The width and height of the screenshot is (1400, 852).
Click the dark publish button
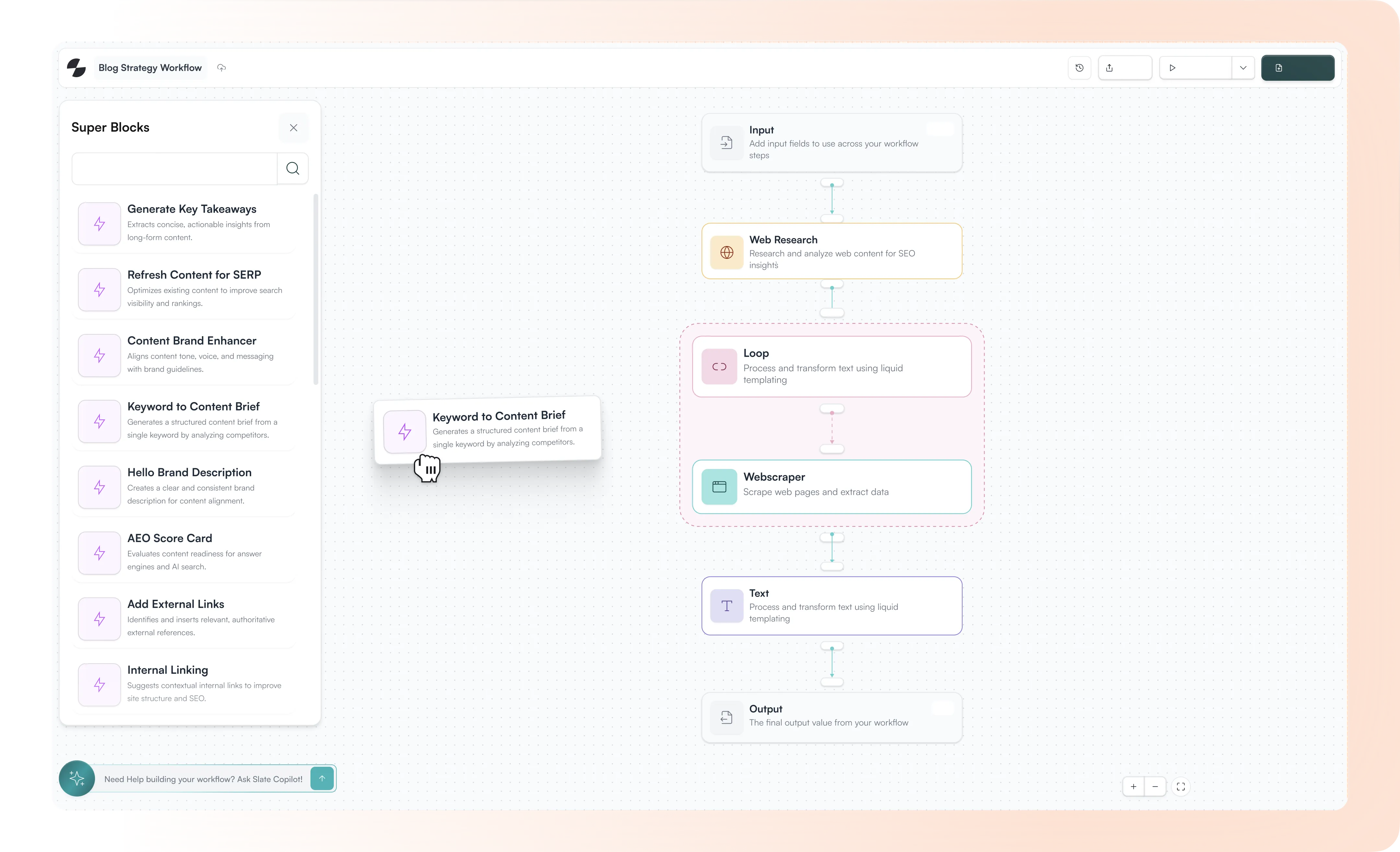pos(1298,68)
